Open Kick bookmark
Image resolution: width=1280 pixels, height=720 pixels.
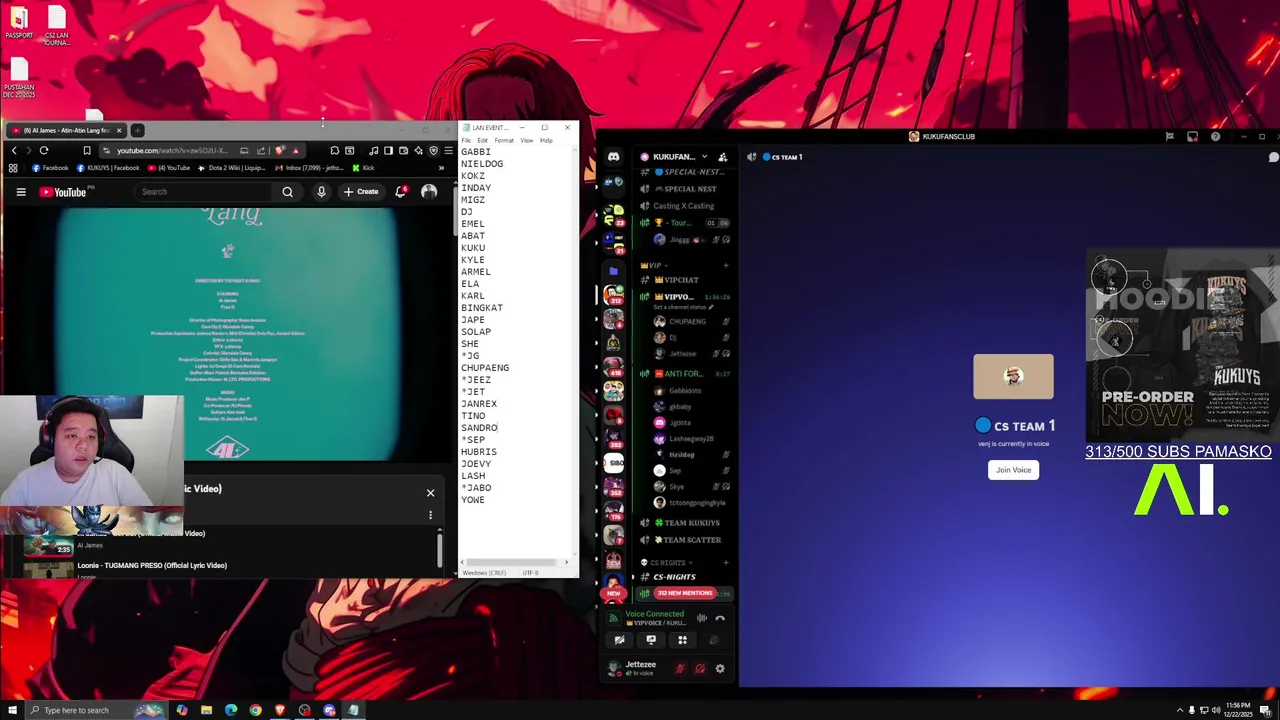362,168
